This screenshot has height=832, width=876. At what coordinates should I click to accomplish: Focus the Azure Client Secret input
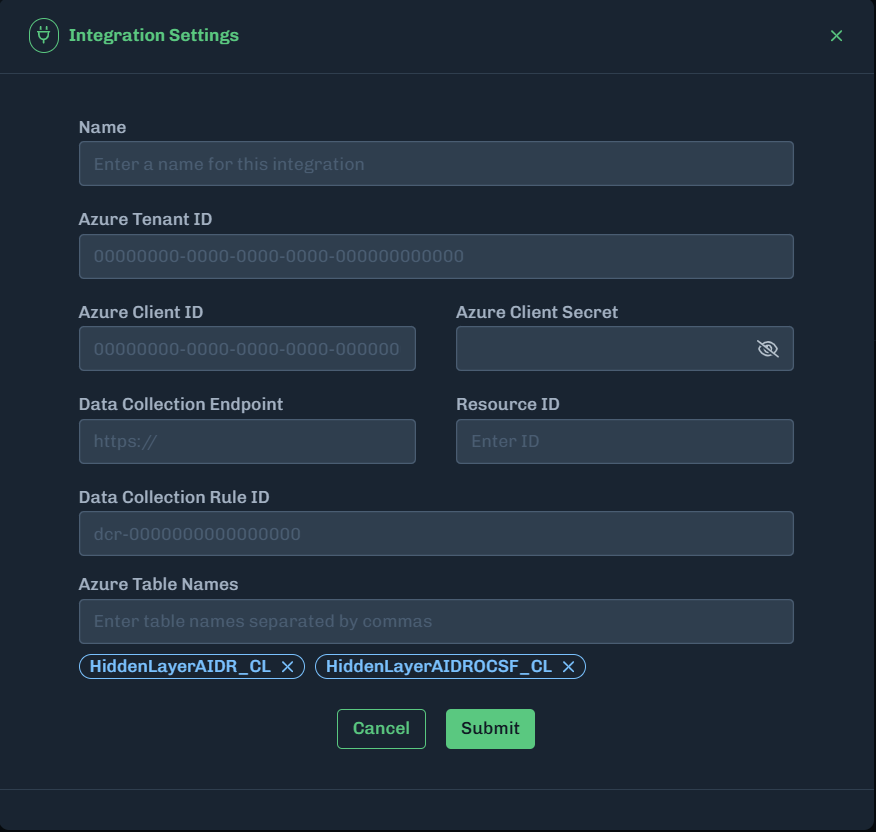pos(600,349)
